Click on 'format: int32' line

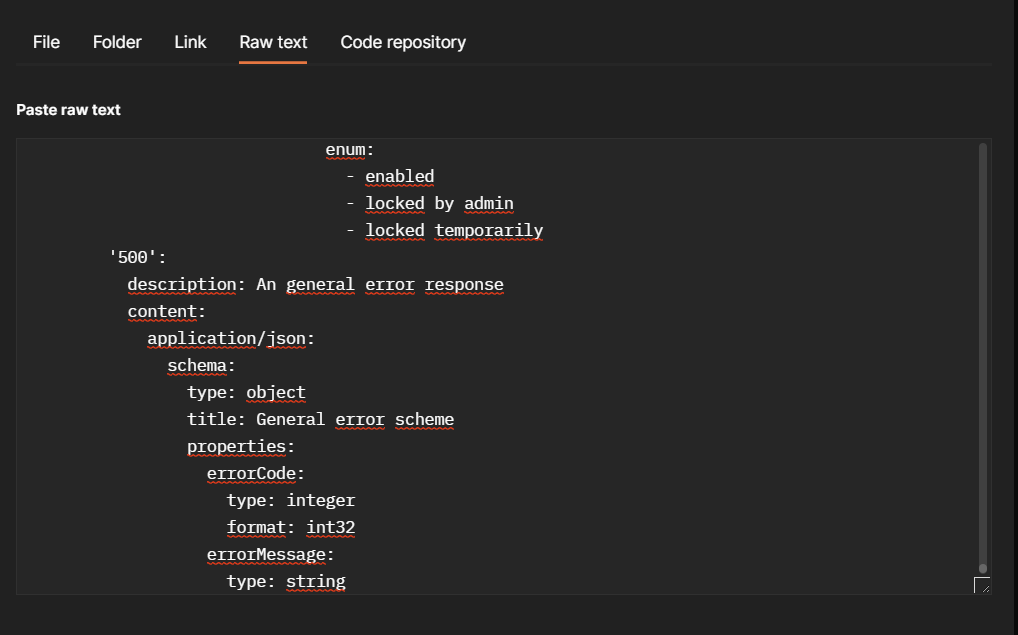(x=291, y=528)
